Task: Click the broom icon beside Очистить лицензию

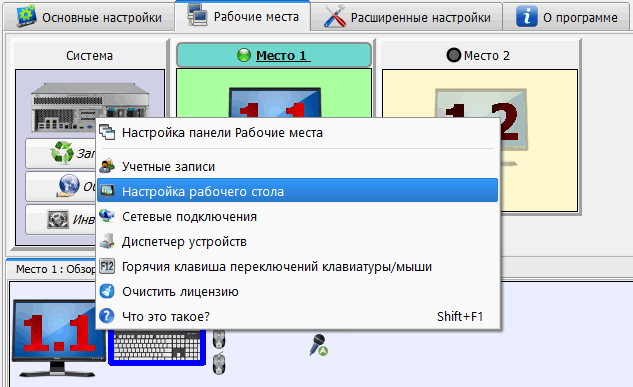Action: (x=107, y=291)
